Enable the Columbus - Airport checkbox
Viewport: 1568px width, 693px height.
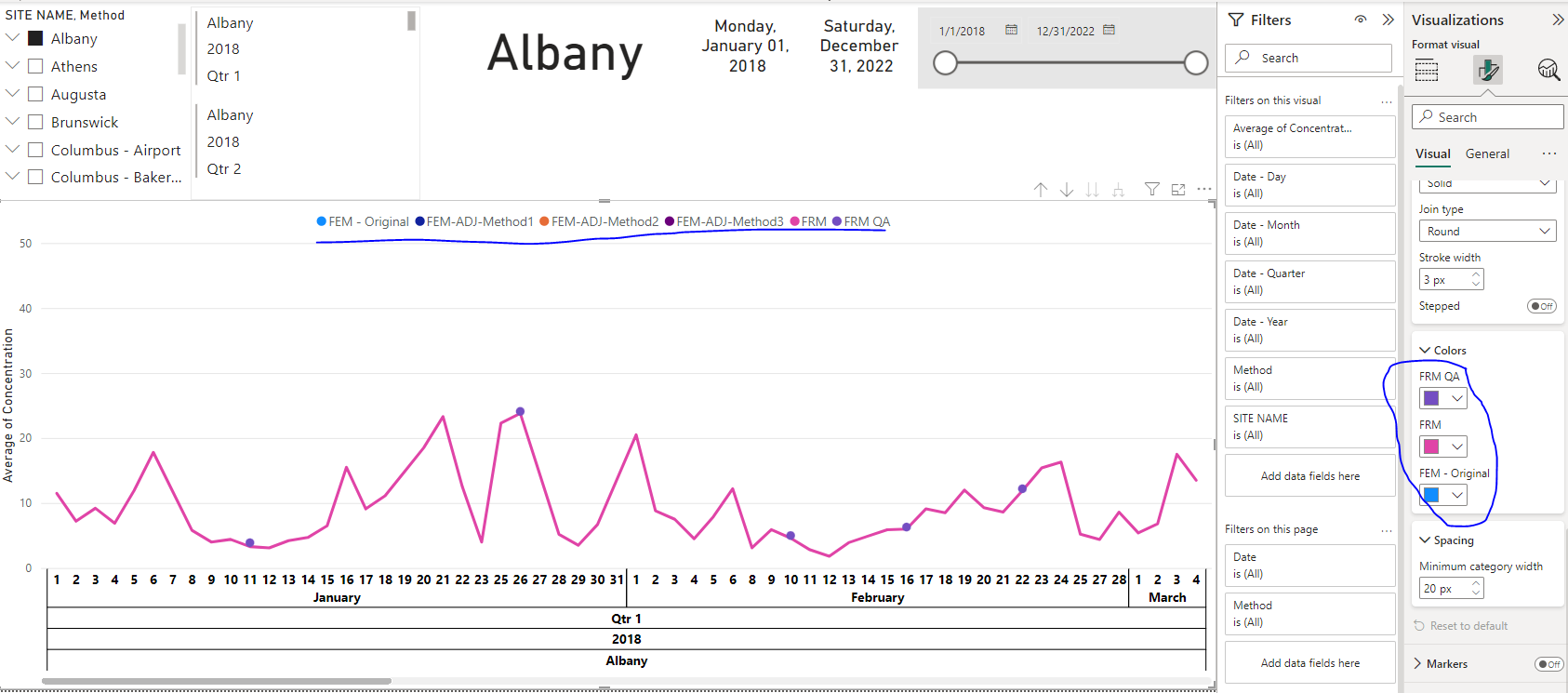36,151
